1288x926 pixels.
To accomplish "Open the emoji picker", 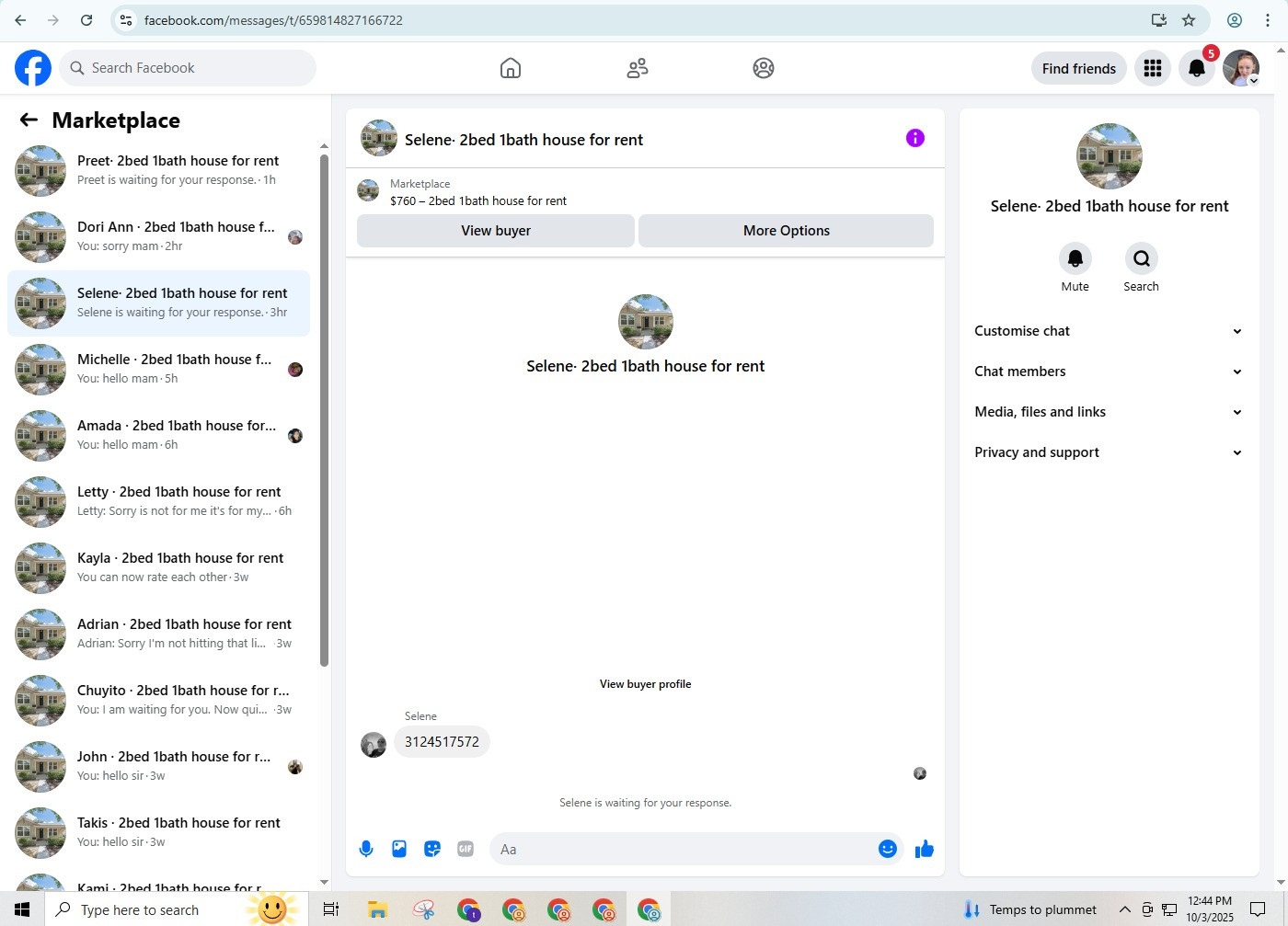I will point(888,849).
